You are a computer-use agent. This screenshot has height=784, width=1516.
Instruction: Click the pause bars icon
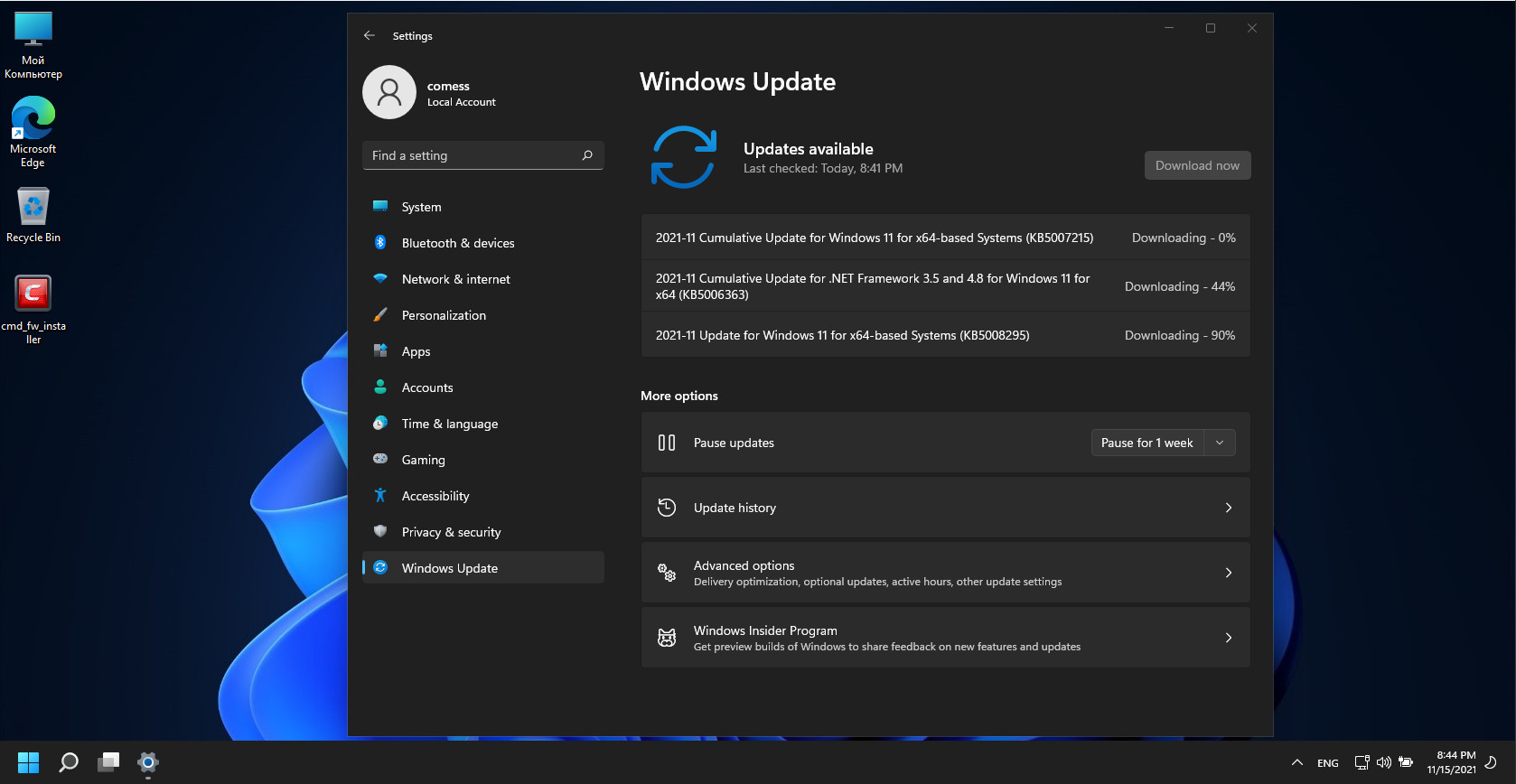point(667,443)
